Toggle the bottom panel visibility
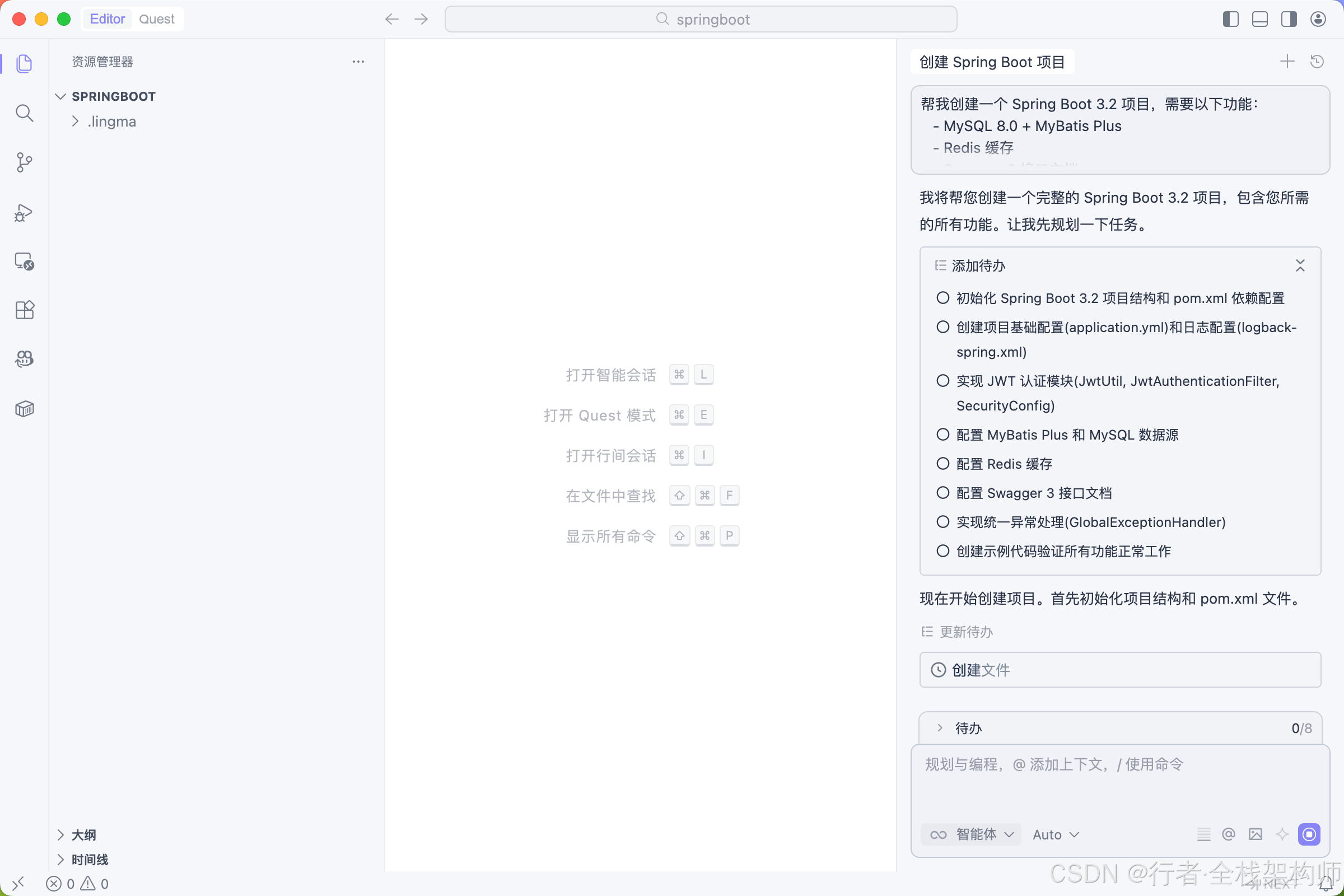The width and height of the screenshot is (1344, 896). tap(1260, 19)
